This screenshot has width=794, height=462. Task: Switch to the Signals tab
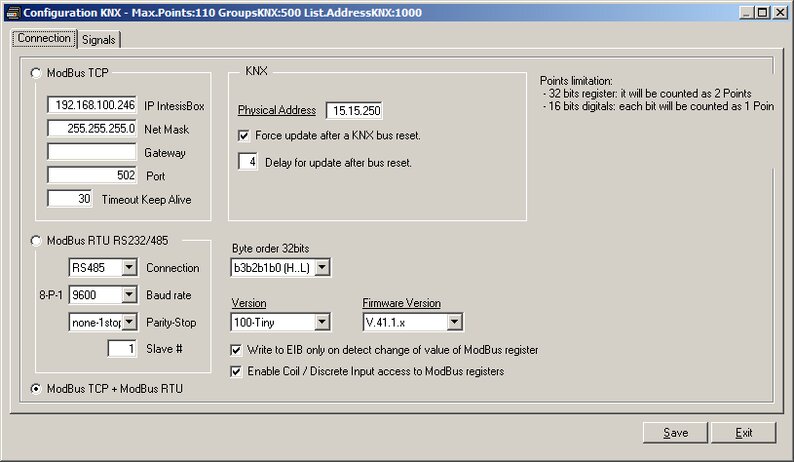[x=98, y=39]
